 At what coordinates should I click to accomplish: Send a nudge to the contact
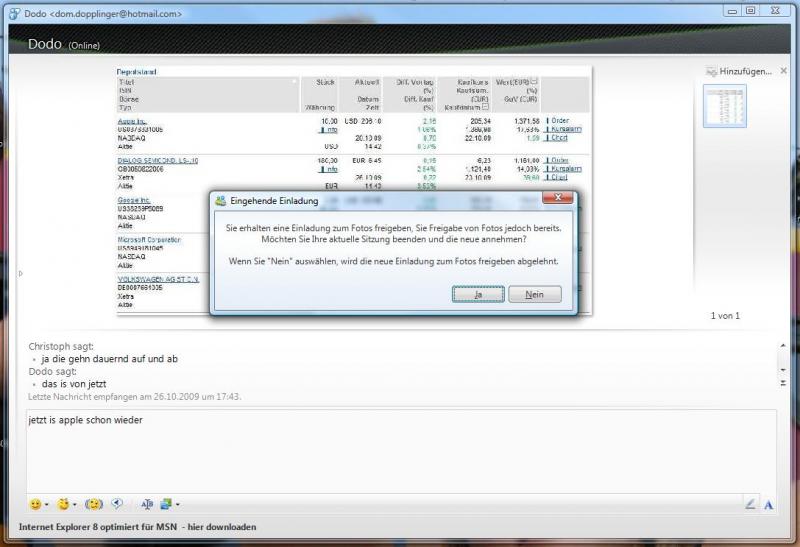(x=95, y=504)
